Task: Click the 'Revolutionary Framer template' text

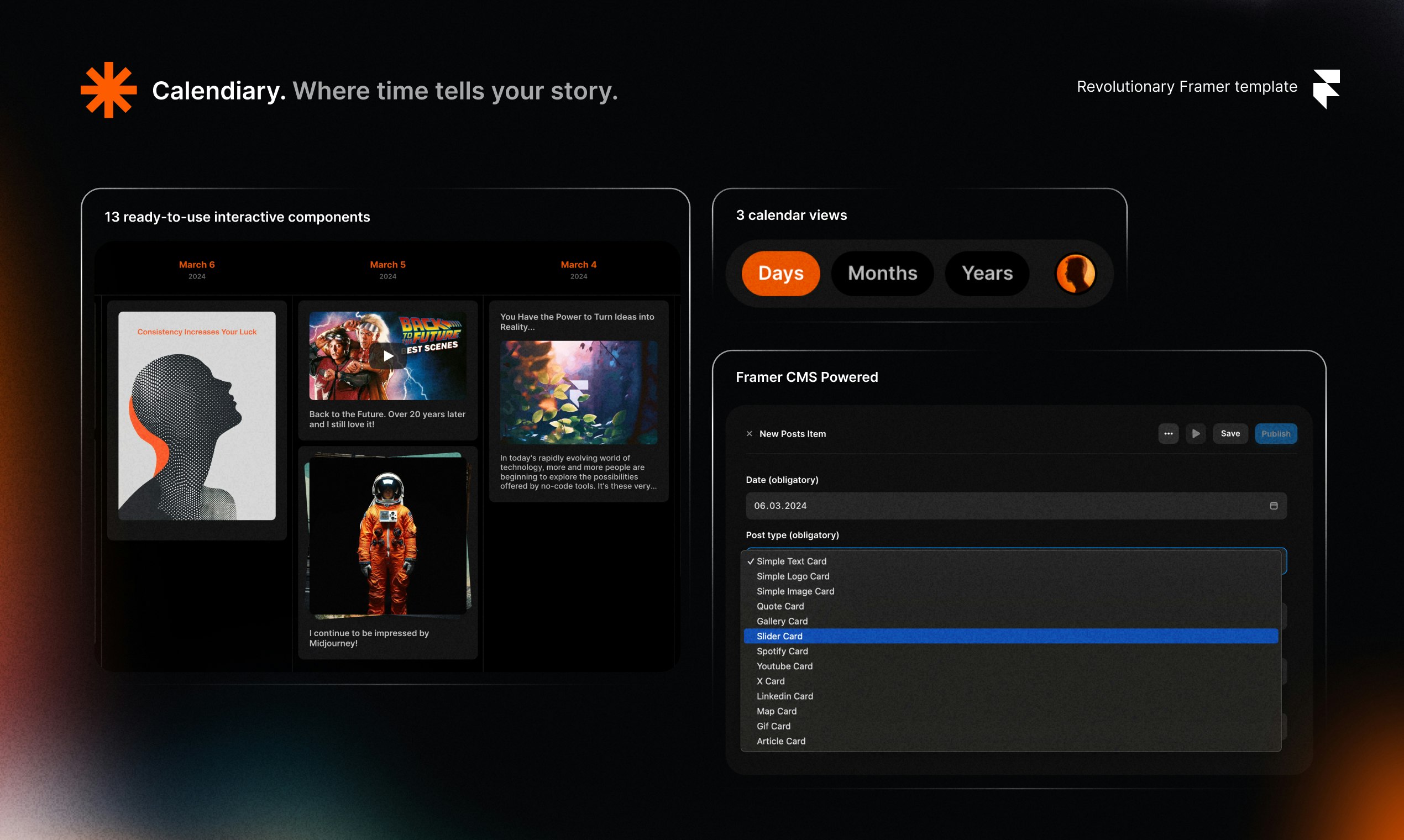Action: 1187,87
